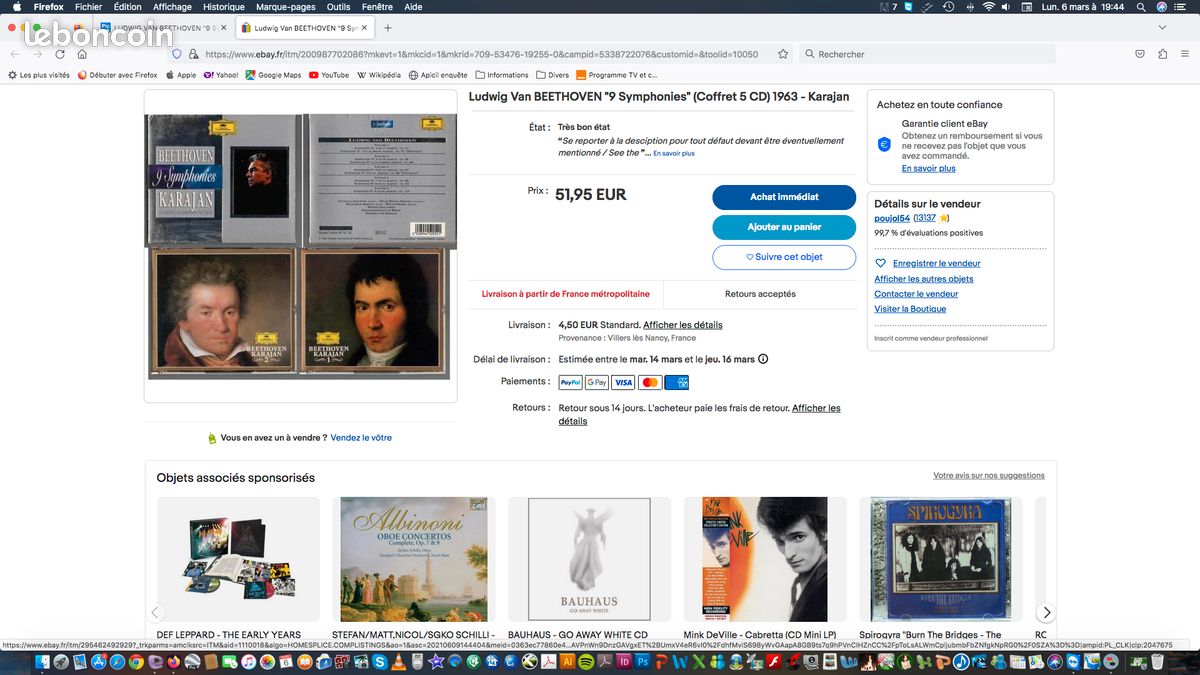Reload the eBay page

point(60,54)
